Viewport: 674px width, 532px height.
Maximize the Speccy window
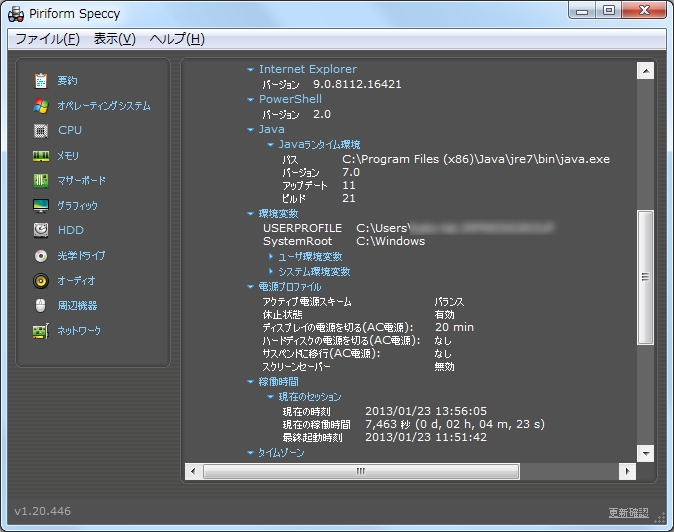(x=609, y=11)
